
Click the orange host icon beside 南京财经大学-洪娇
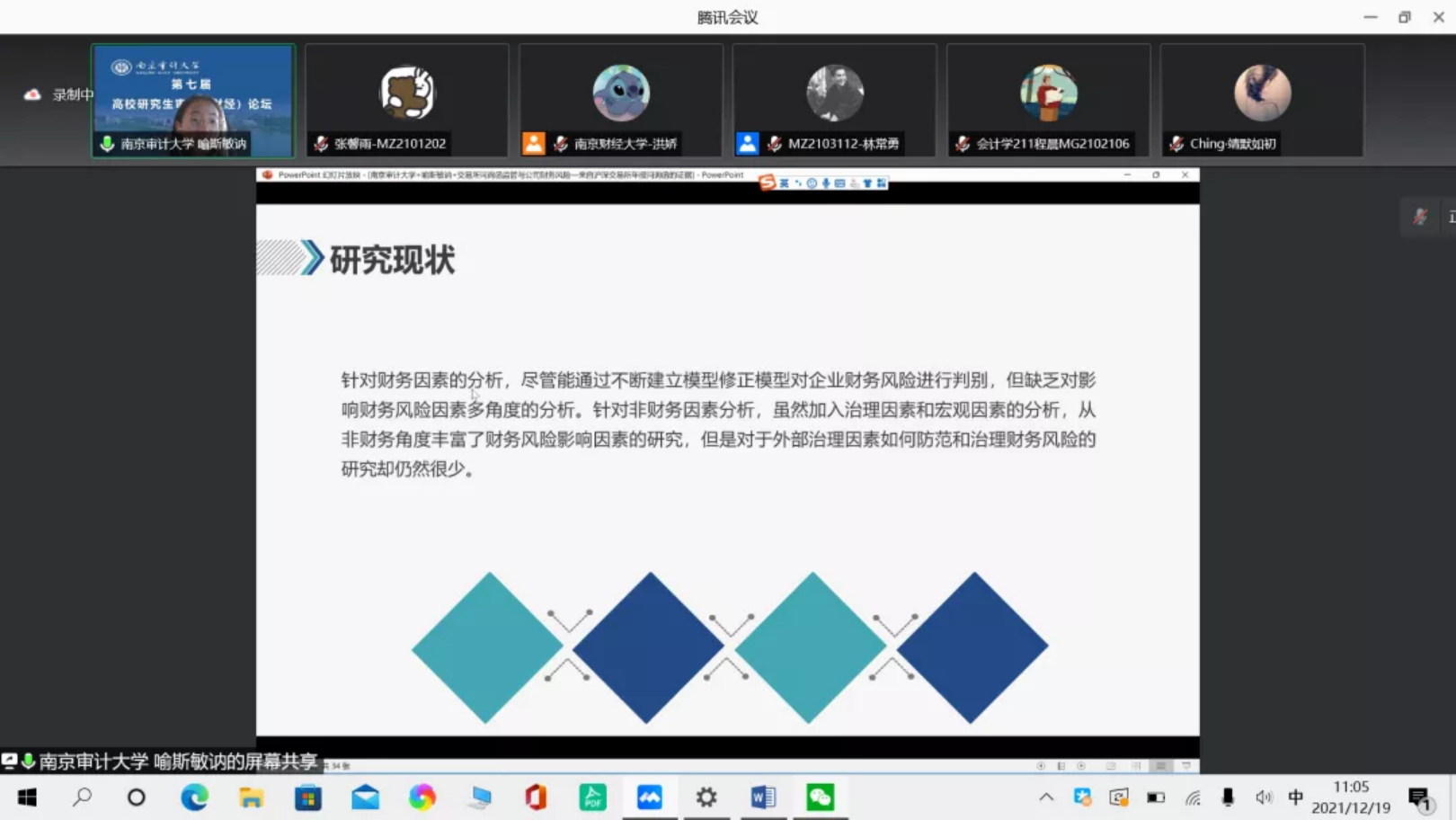[534, 144]
